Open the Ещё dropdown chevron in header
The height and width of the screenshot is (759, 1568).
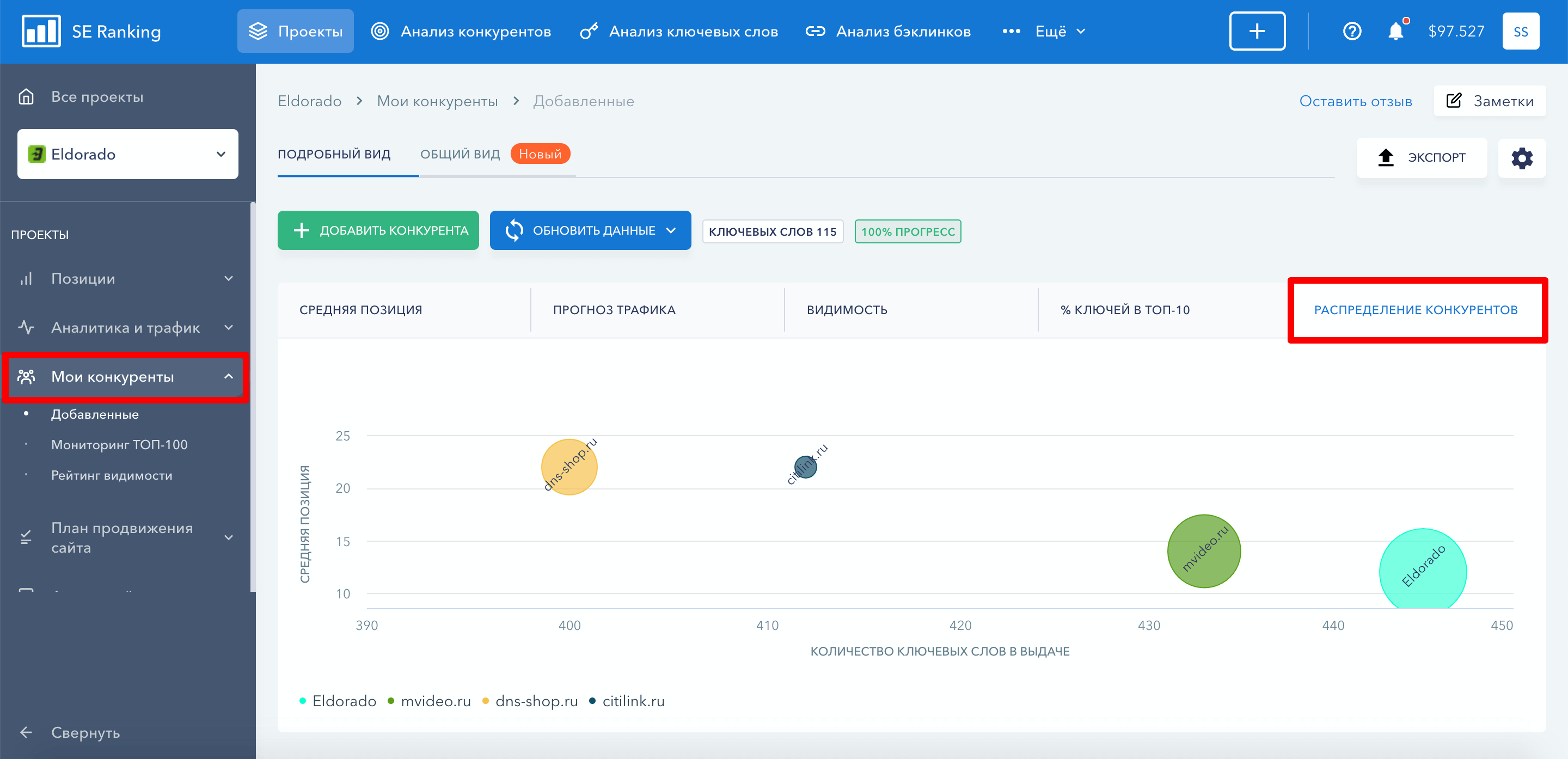point(1080,31)
